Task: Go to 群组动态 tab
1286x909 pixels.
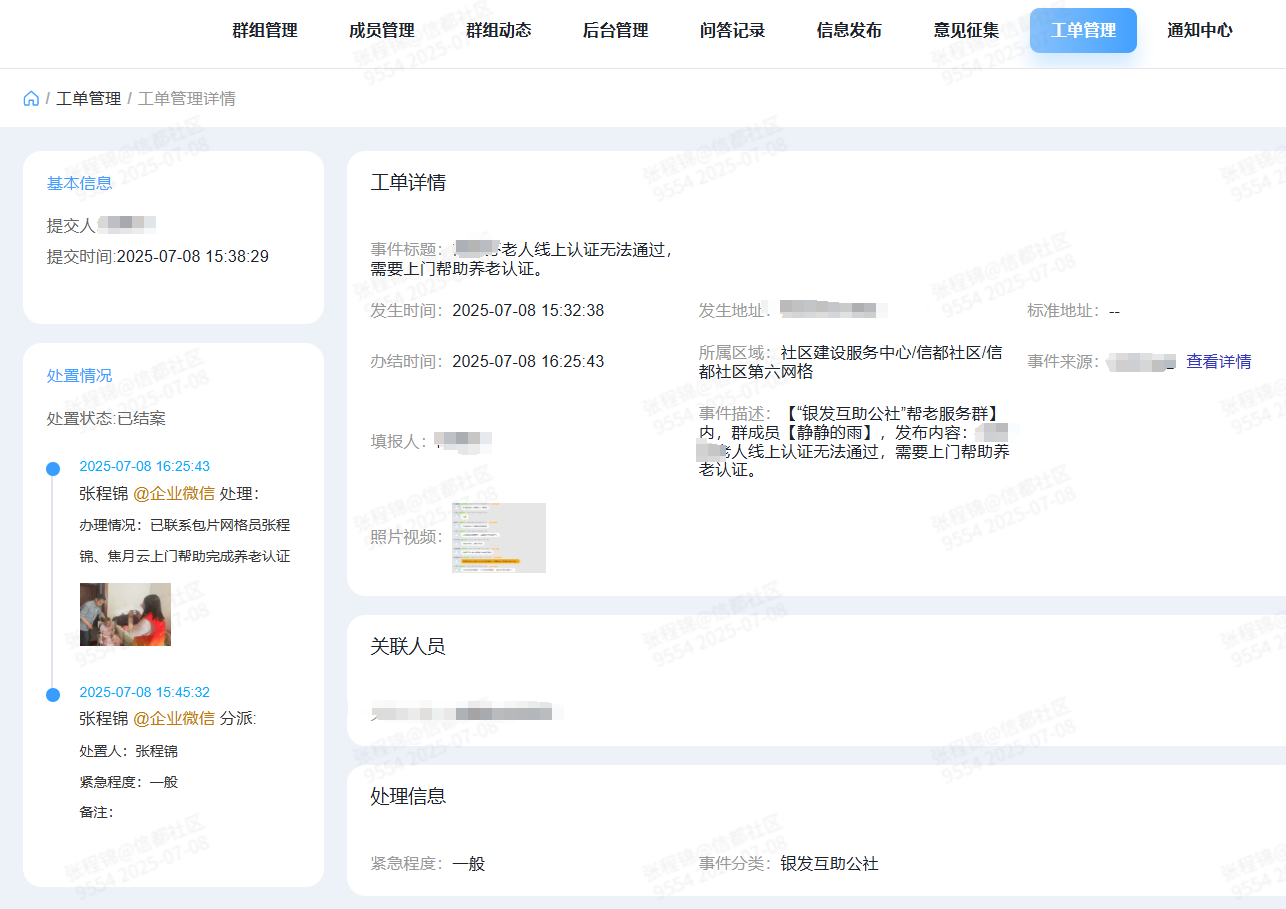Action: coord(499,30)
